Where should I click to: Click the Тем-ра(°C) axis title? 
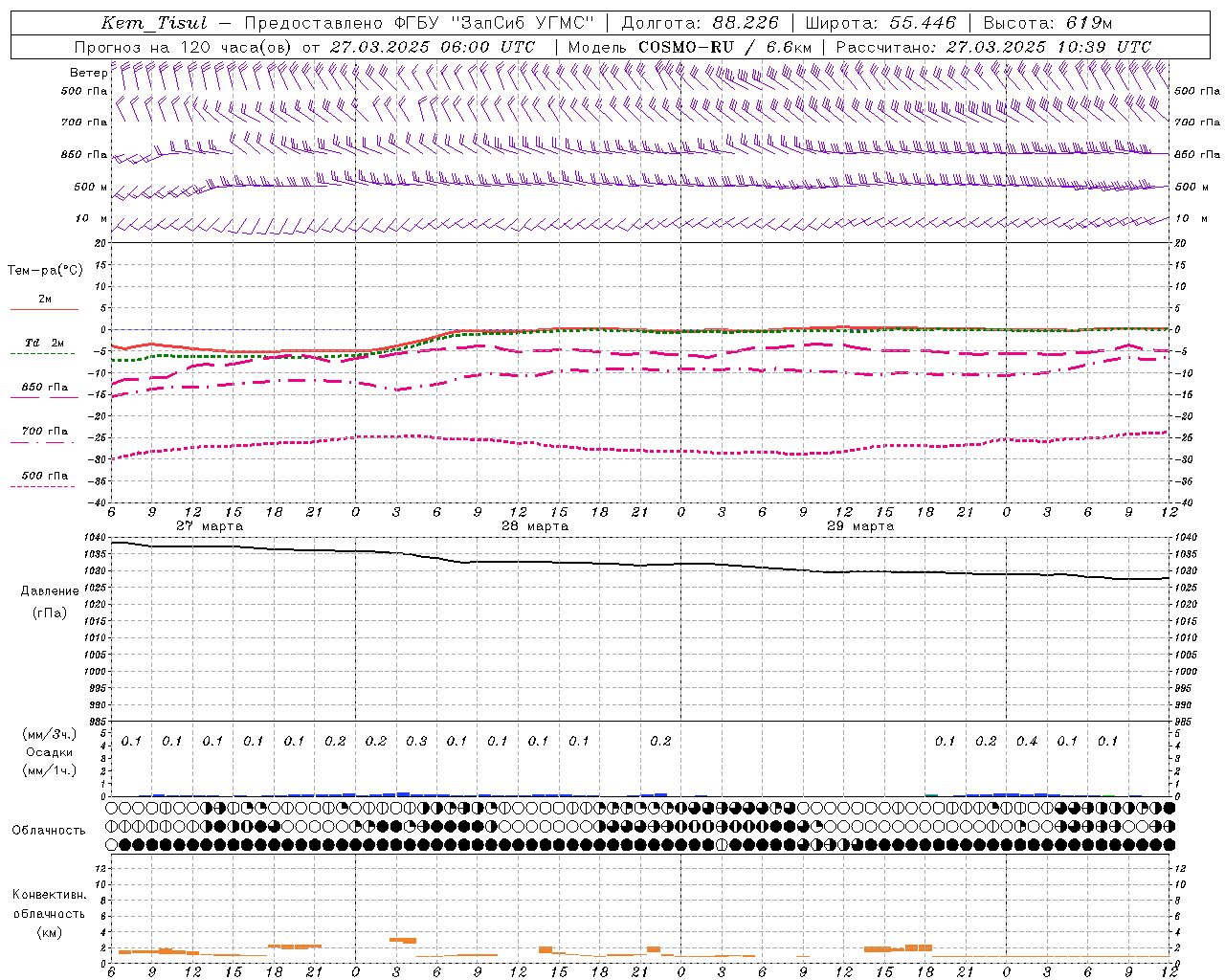pos(45,271)
